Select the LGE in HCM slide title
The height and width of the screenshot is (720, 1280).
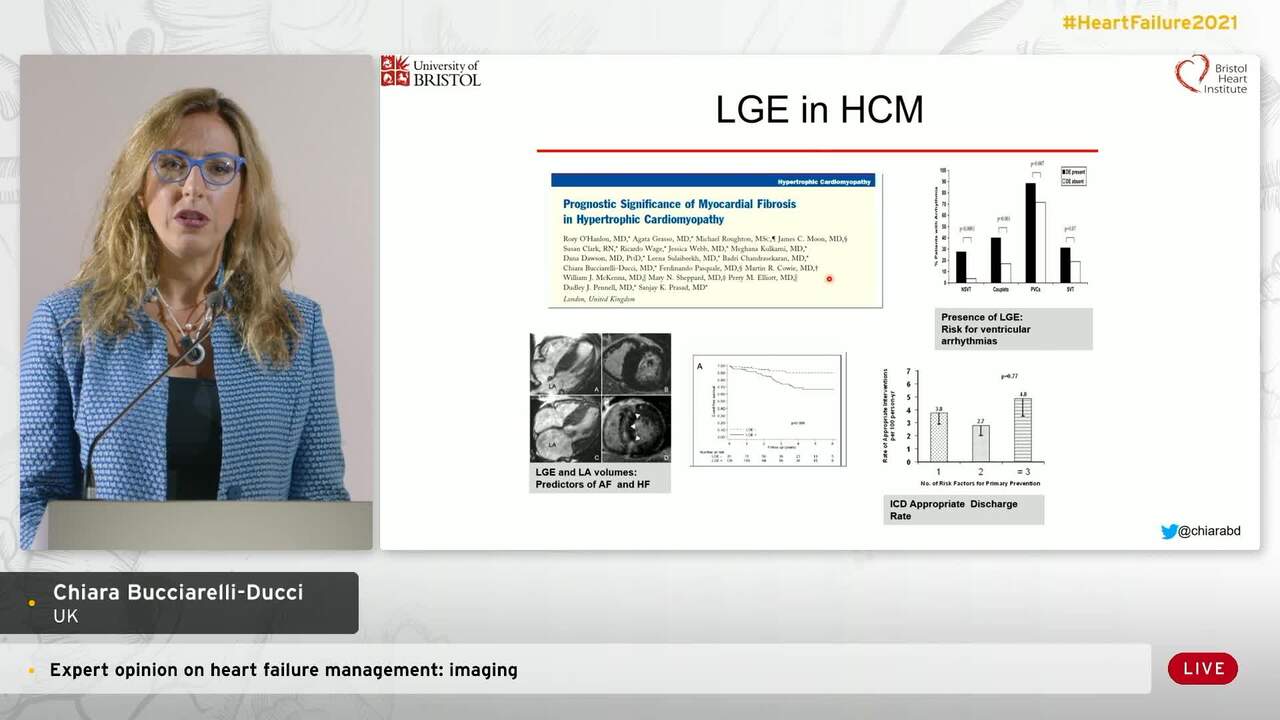pyautogui.click(x=820, y=110)
